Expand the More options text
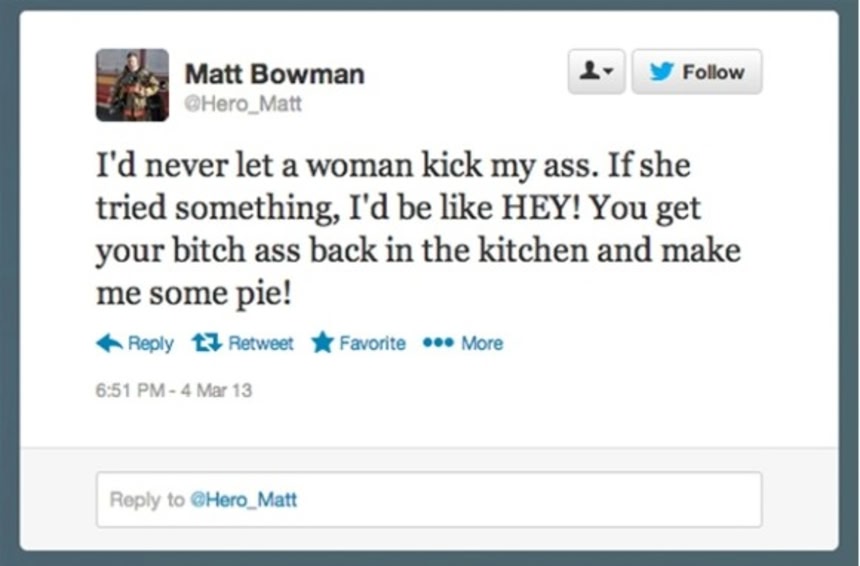 (x=482, y=343)
